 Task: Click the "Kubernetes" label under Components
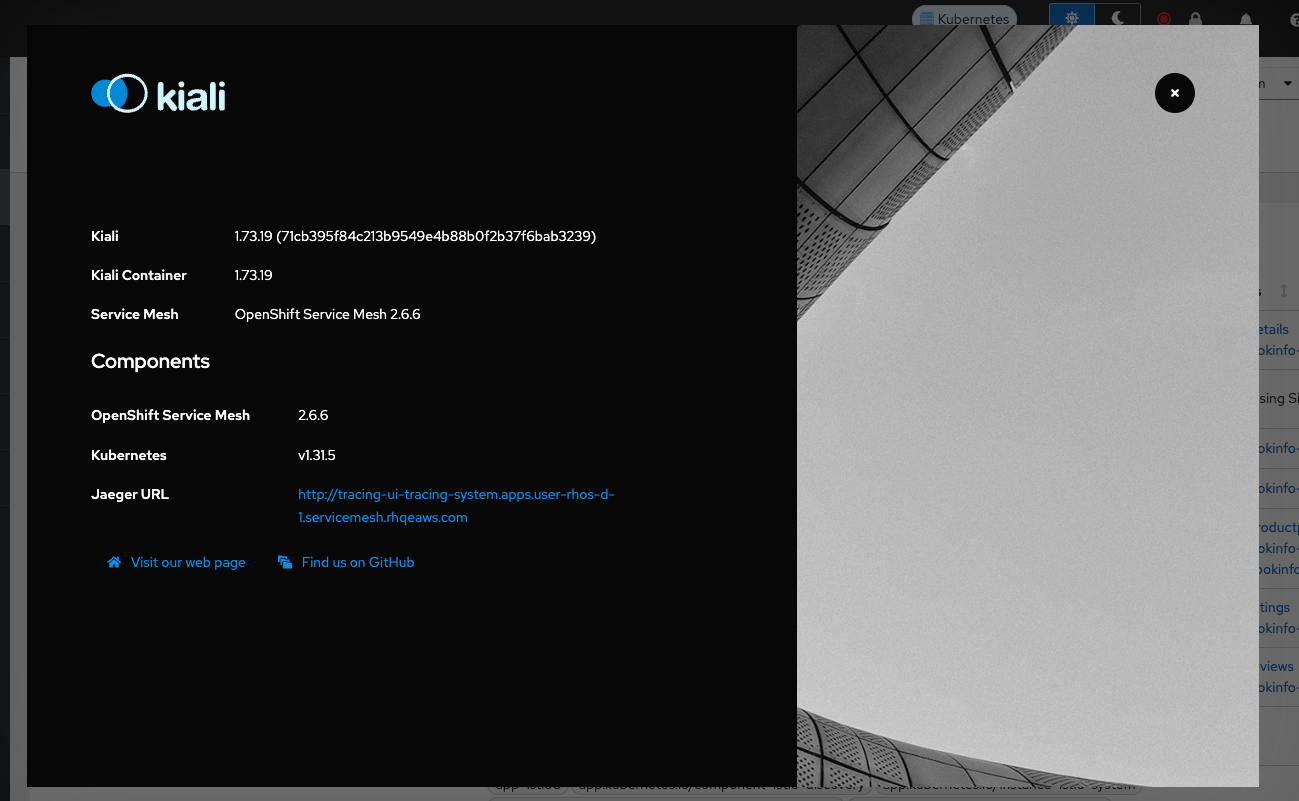point(129,455)
